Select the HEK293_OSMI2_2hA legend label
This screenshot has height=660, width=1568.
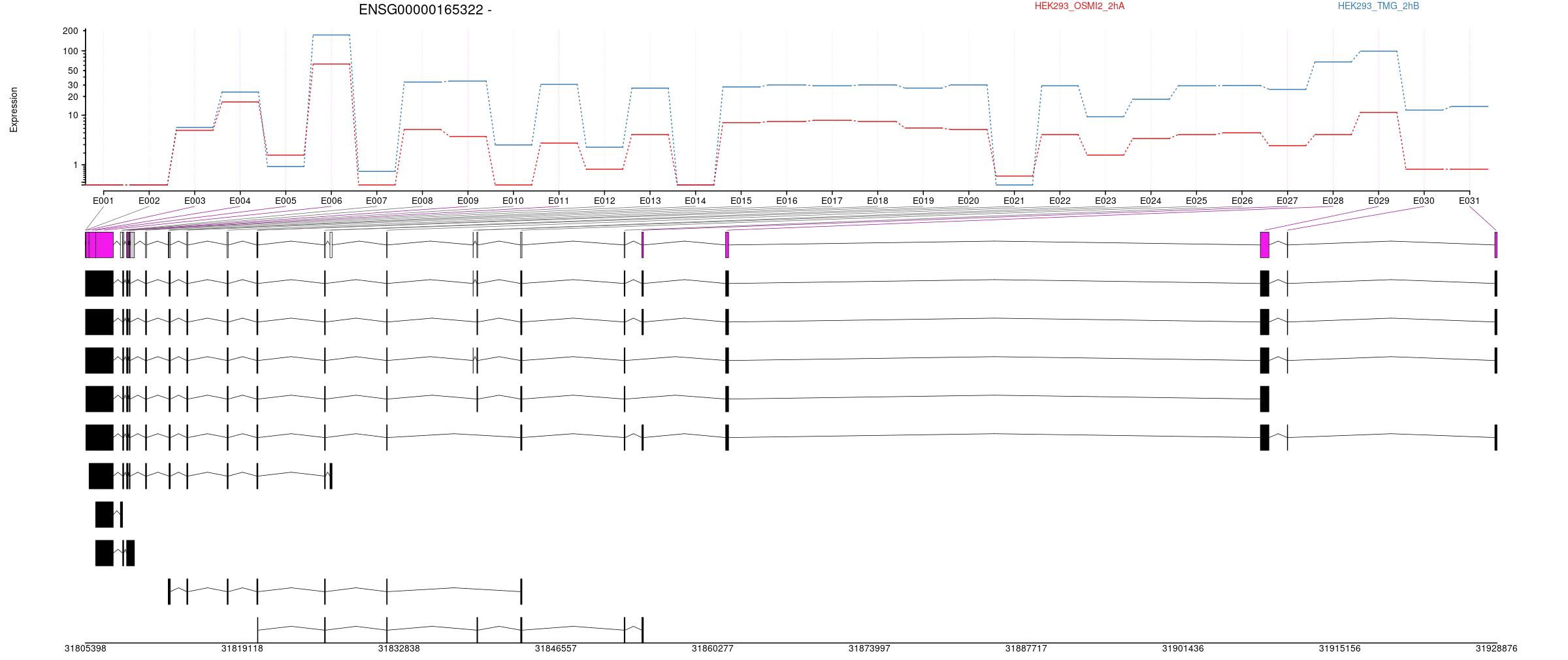pos(1079,6)
